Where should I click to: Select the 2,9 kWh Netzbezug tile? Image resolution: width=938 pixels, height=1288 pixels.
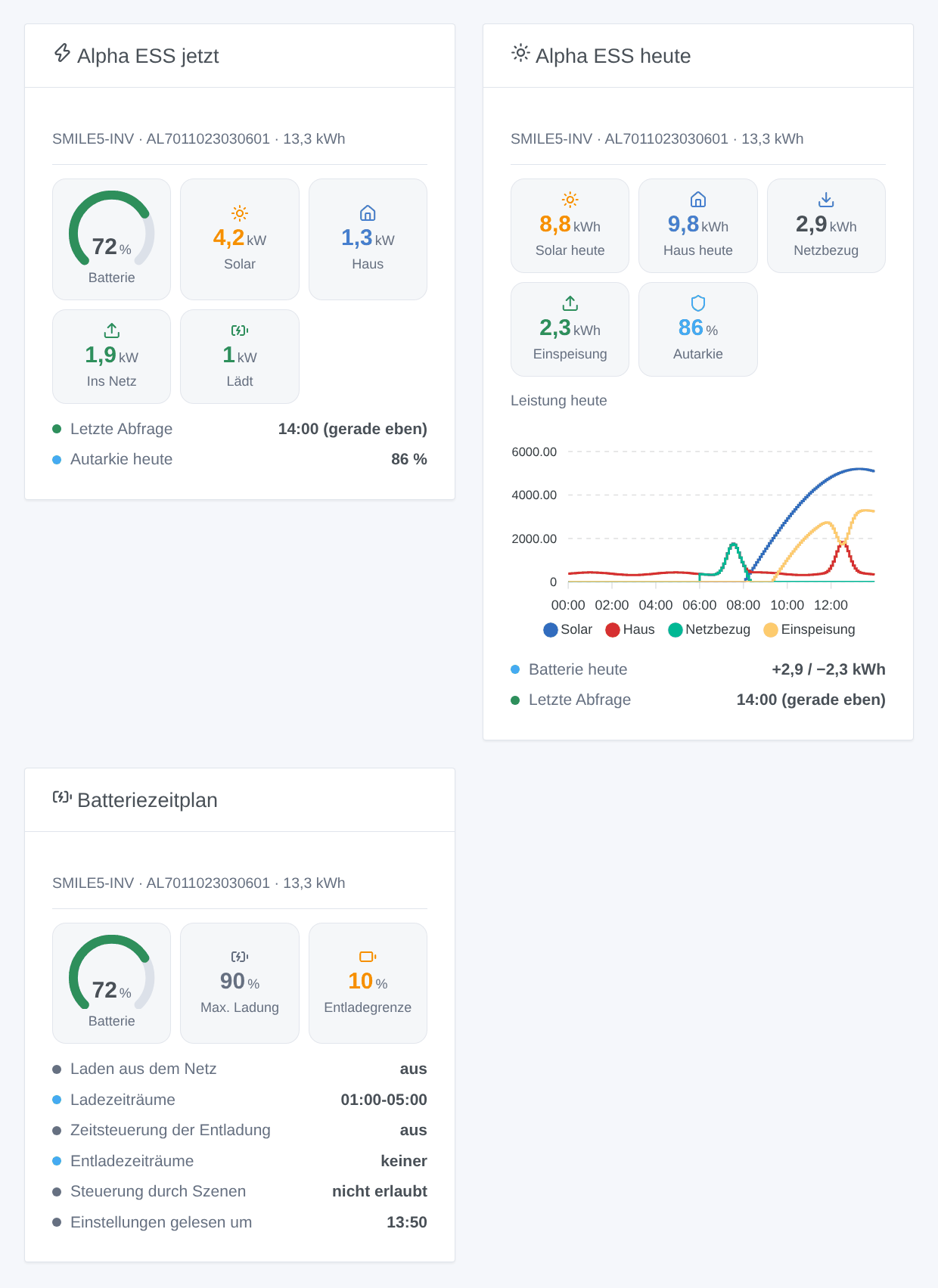(826, 225)
